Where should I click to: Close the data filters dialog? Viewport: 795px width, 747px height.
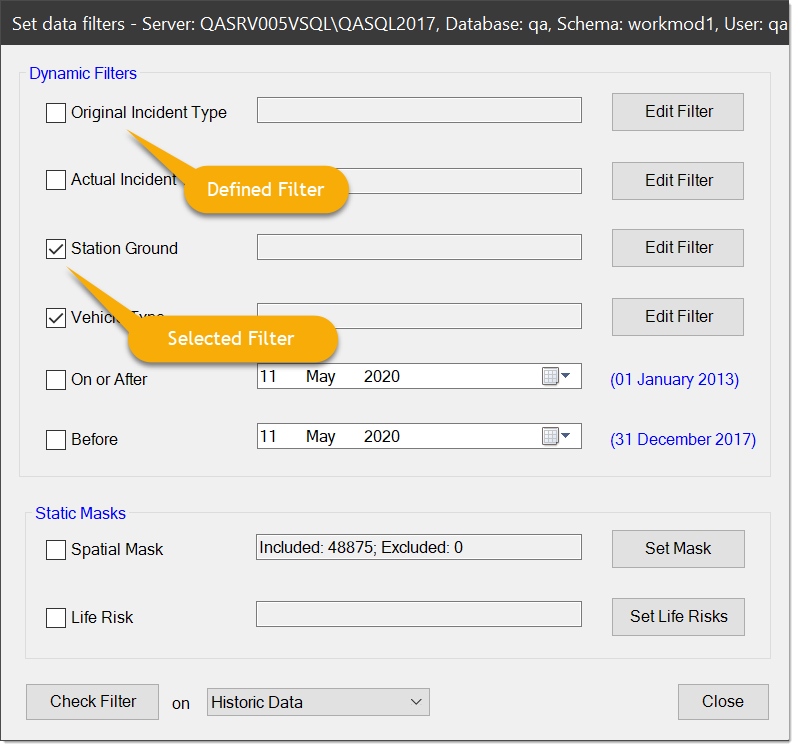pos(722,702)
